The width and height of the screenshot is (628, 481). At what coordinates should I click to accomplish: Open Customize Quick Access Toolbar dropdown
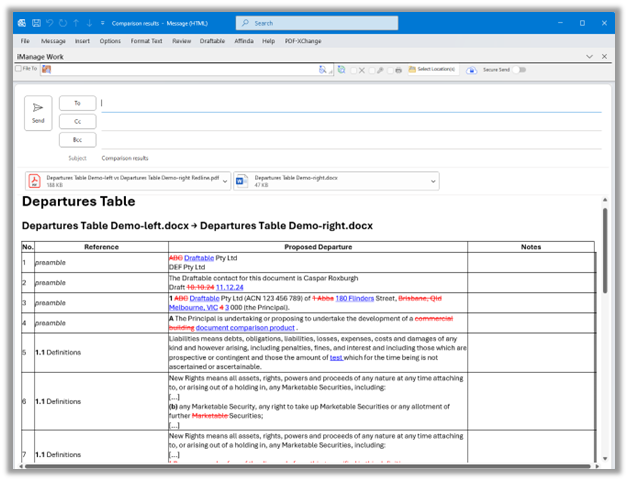tap(103, 23)
